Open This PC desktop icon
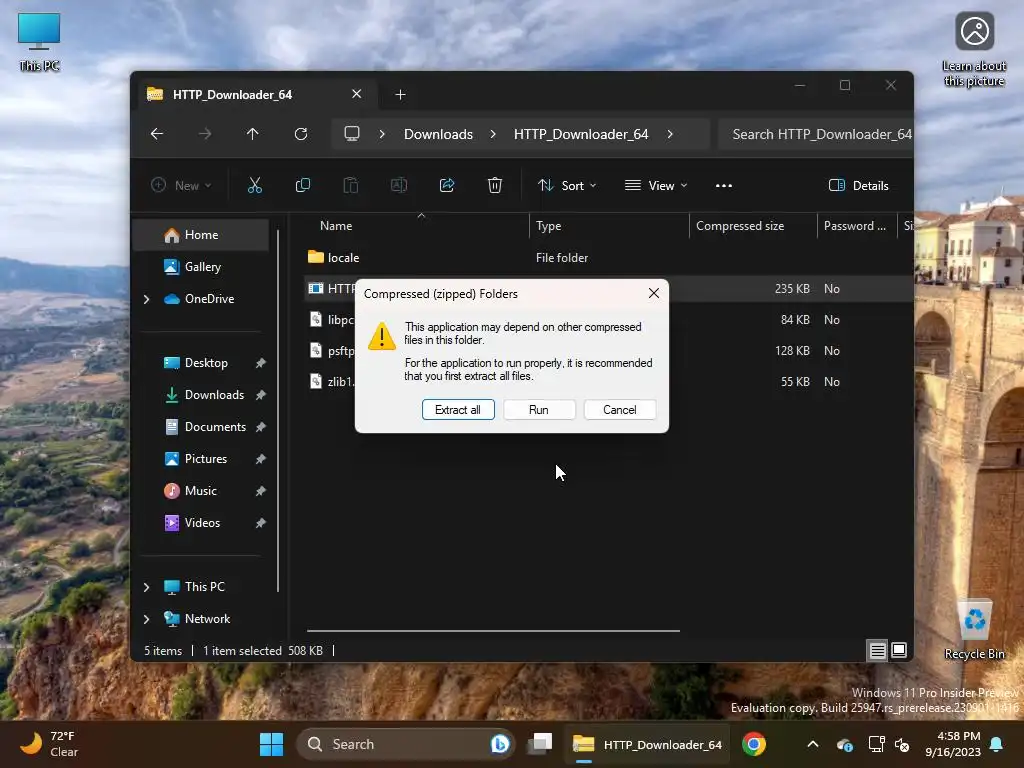 point(39,42)
